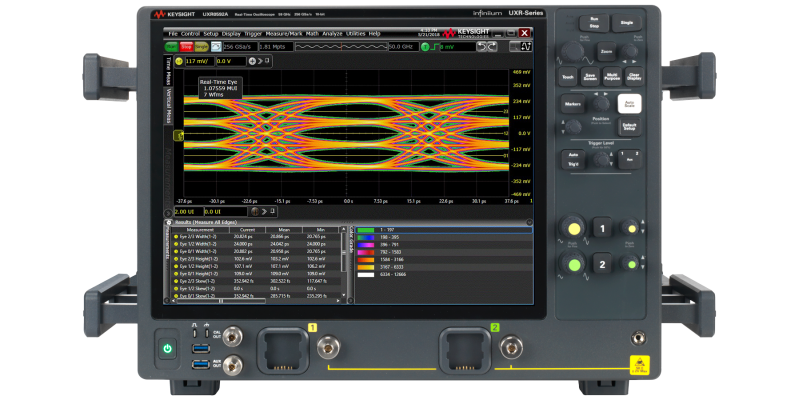Push the front-panel Default Setup key

click(x=629, y=127)
